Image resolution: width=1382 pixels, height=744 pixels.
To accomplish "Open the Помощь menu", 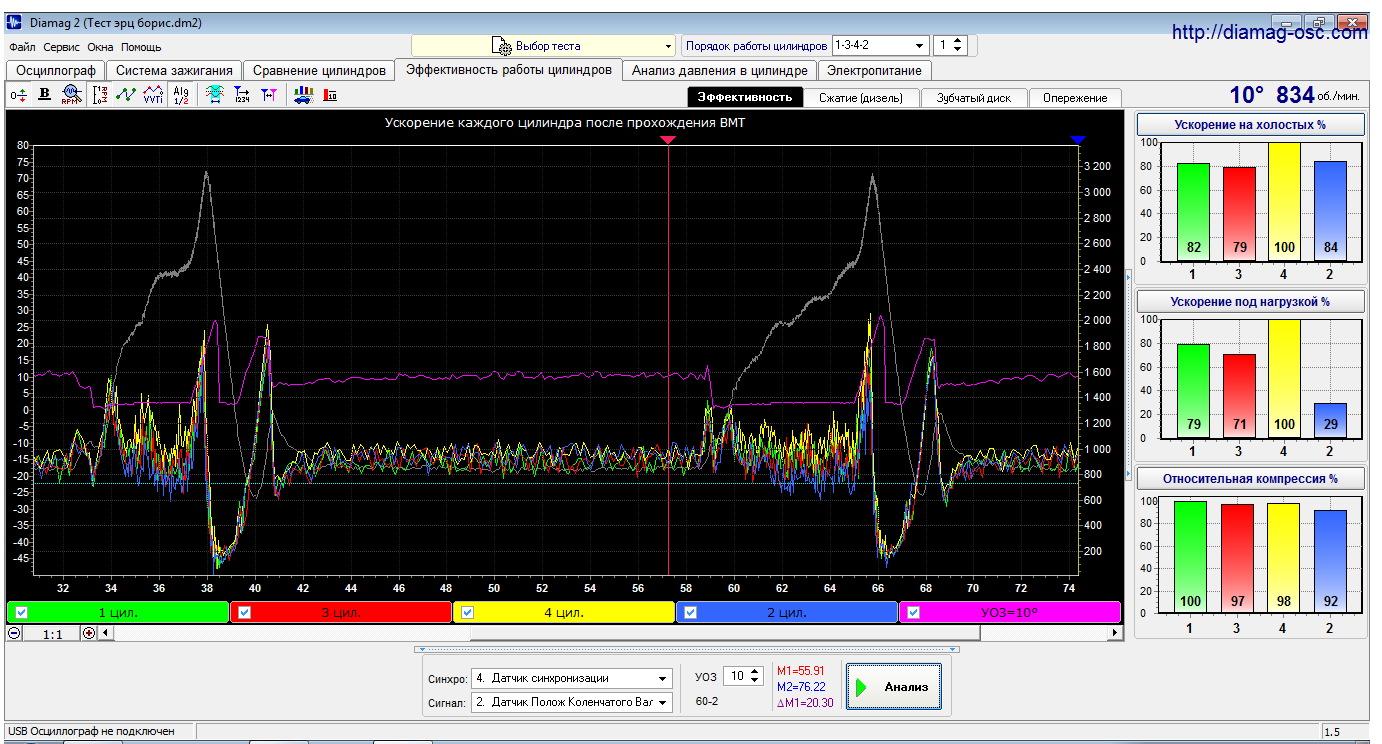I will (x=142, y=47).
